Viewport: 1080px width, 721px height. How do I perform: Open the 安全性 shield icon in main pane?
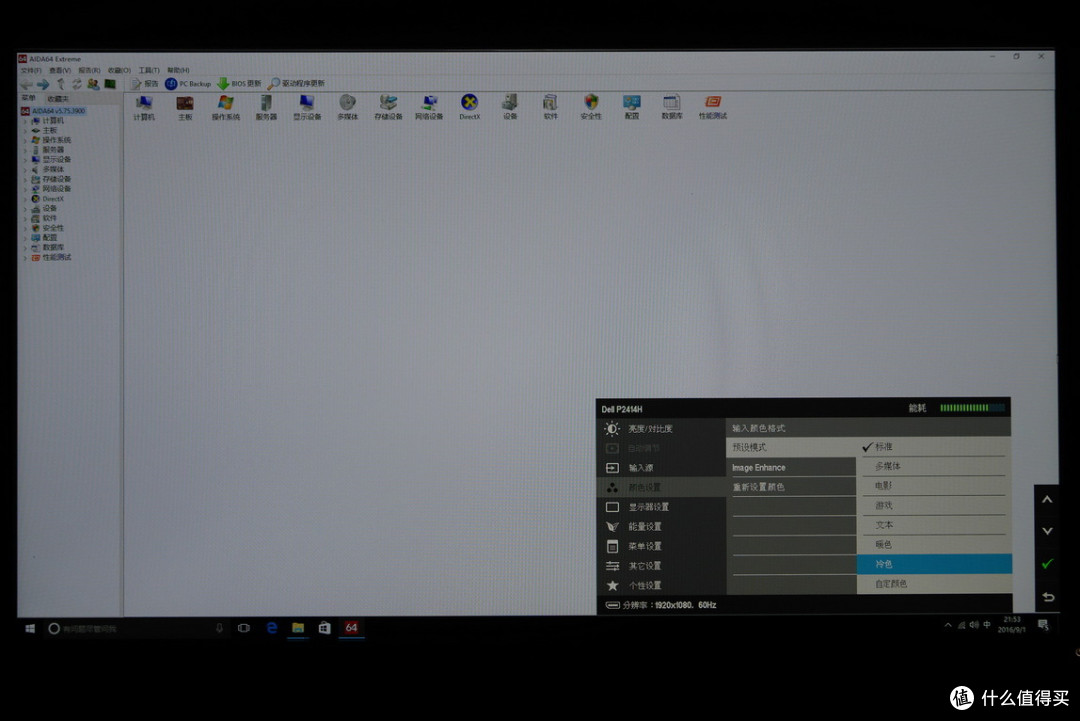pos(591,107)
